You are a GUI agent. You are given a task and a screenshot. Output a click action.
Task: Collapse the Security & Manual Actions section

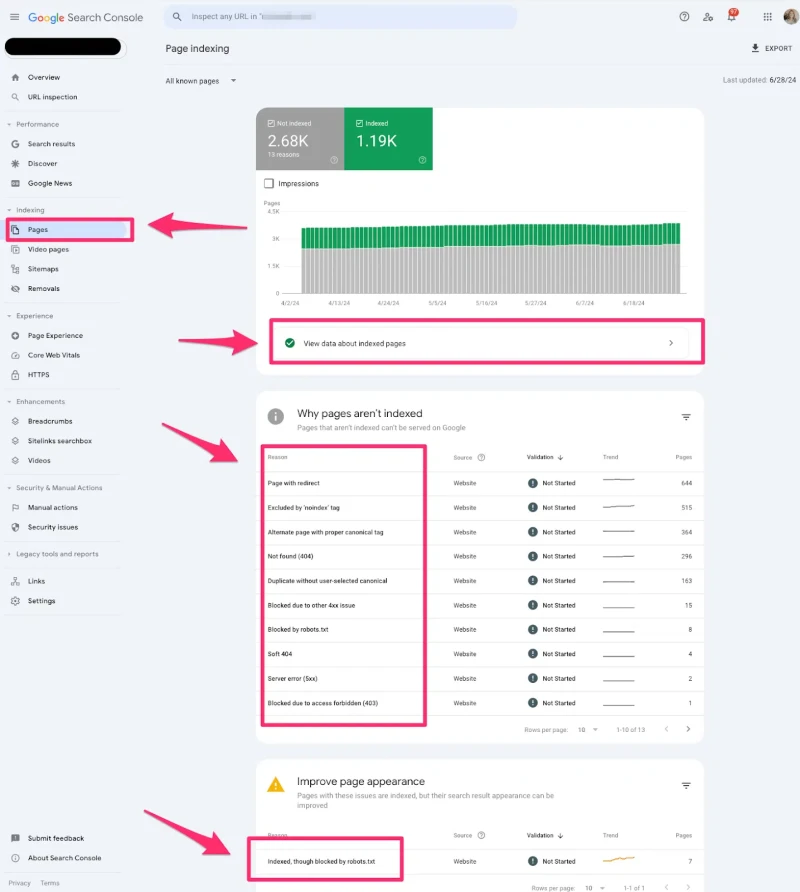click(9, 488)
